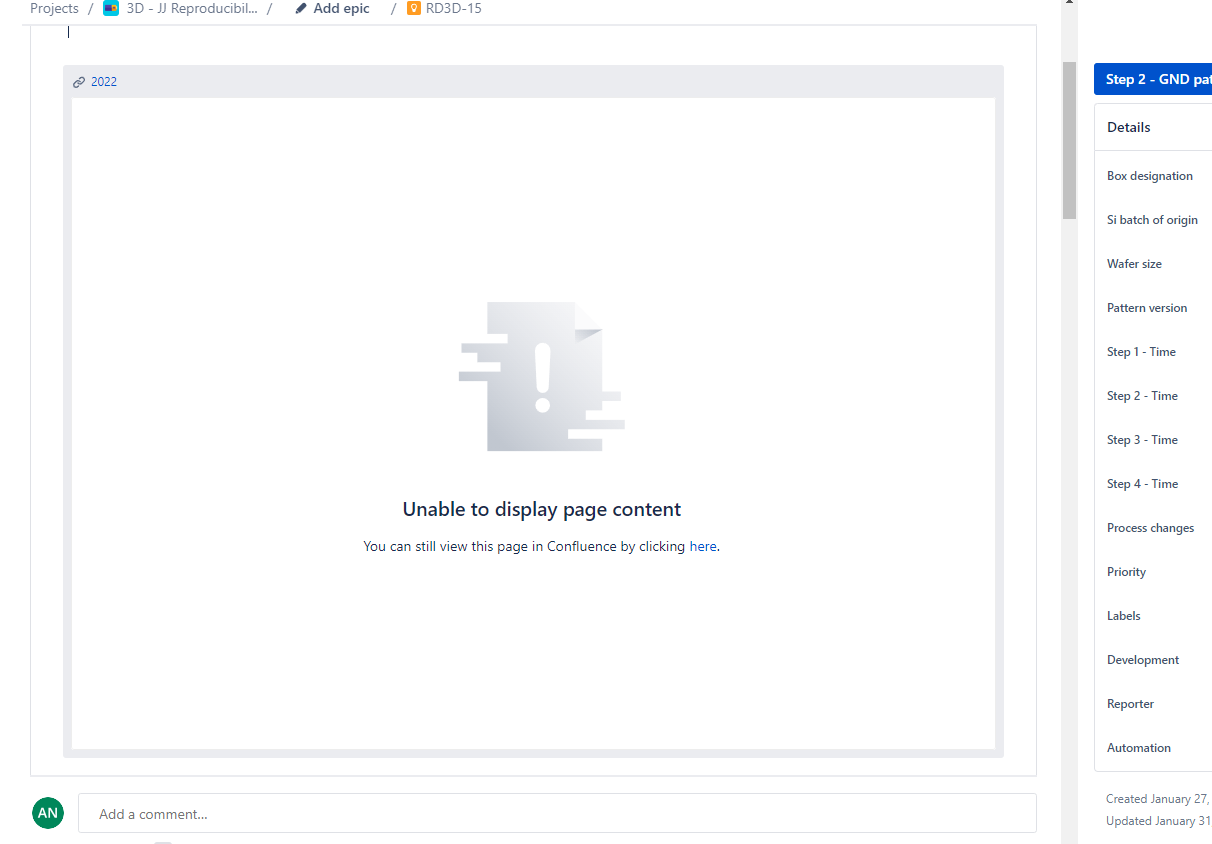The image size is (1212, 844).
Task: Open the 2022 Confluence page link
Action: (105, 81)
